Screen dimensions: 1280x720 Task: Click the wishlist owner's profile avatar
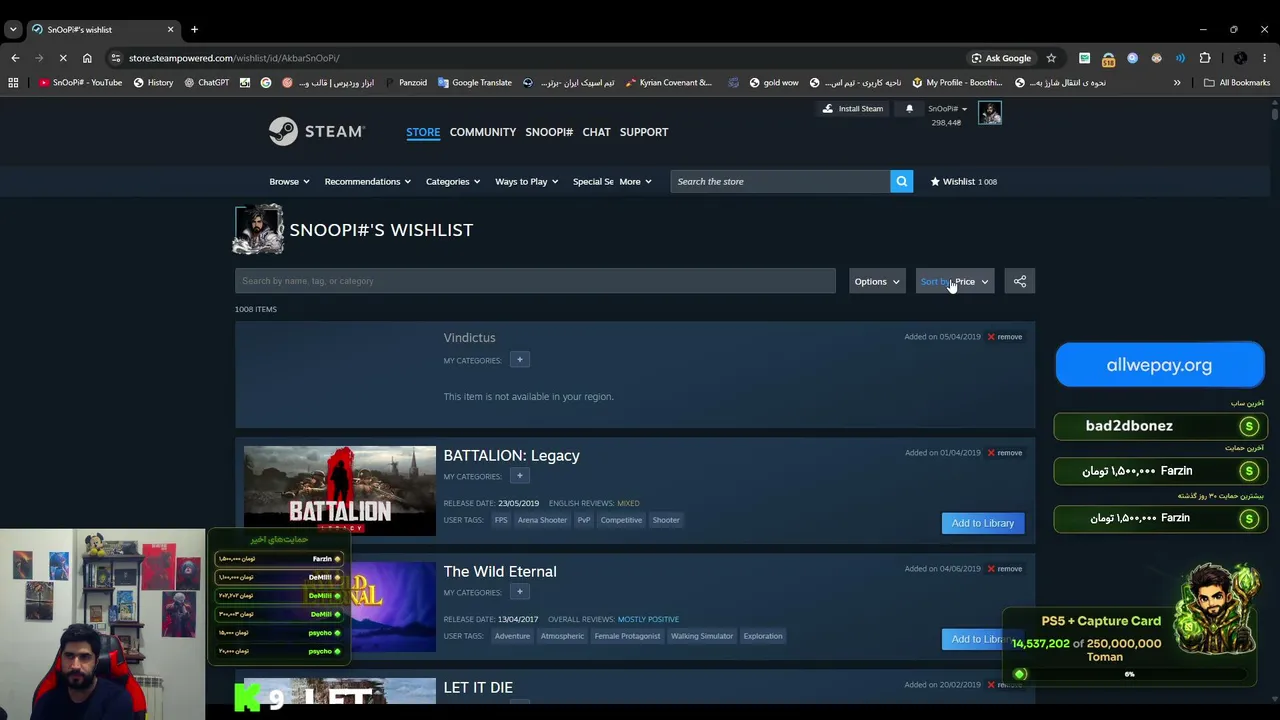tap(258, 230)
